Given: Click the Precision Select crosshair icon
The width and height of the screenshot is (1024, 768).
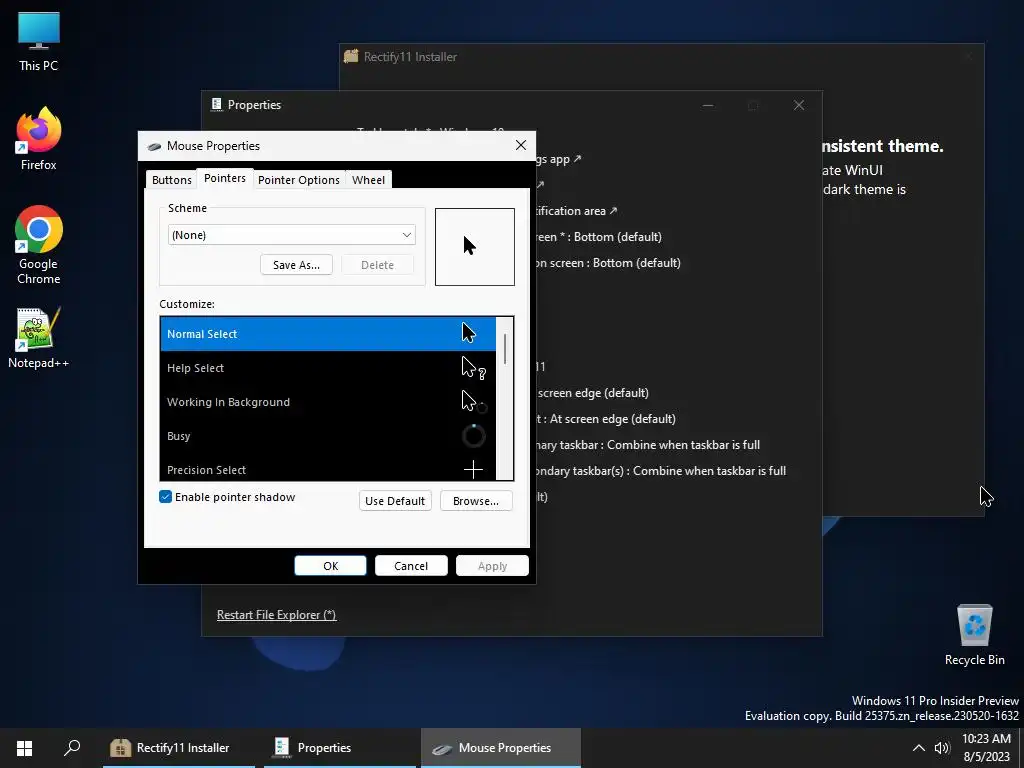Looking at the screenshot, I should click(x=473, y=469).
